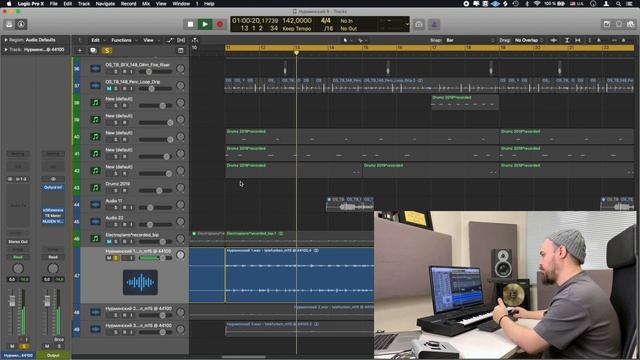Open the Track menu
The width and height of the screenshot is (640, 360).
(x=84, y=4)
